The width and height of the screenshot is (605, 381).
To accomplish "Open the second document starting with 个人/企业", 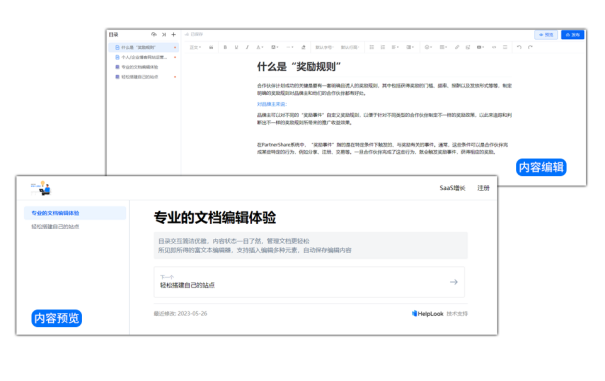I will pos(143,57).
